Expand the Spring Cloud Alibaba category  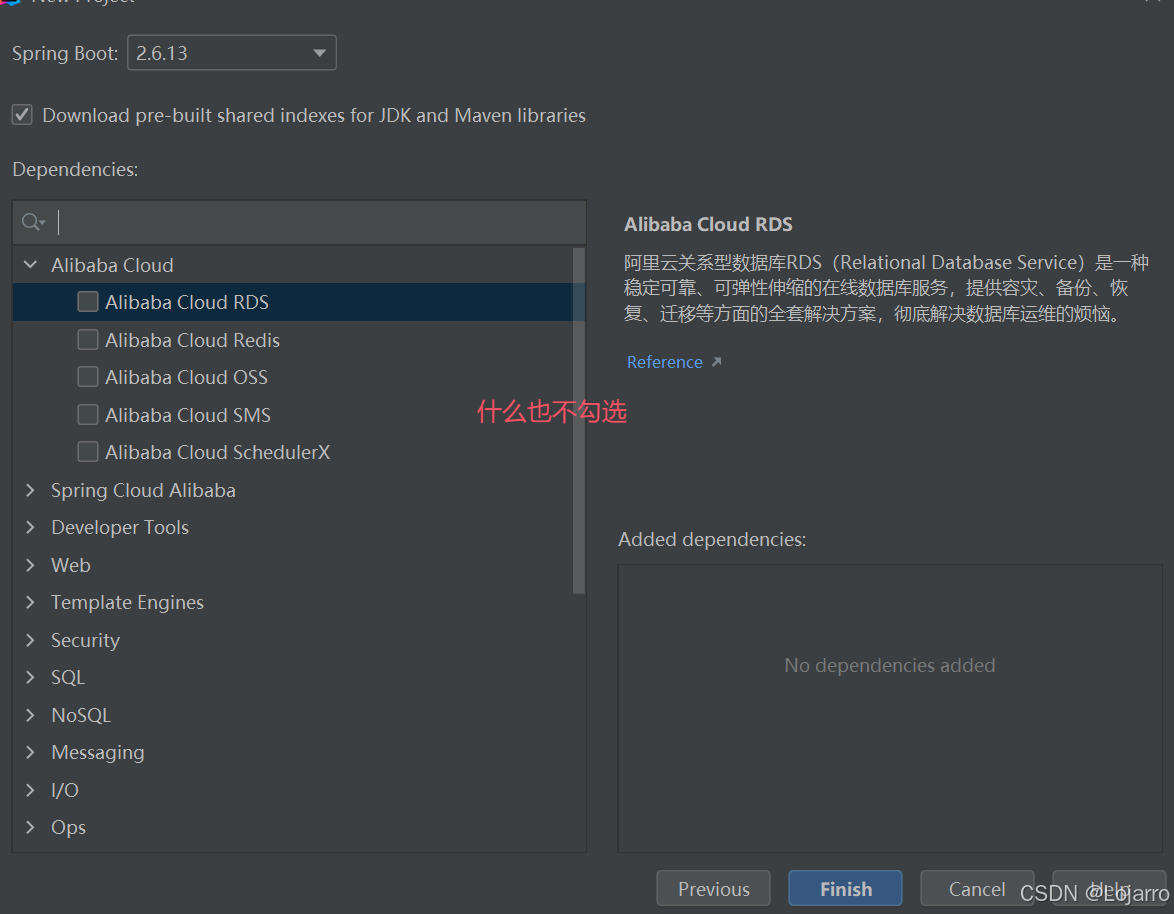pos(31,490)
